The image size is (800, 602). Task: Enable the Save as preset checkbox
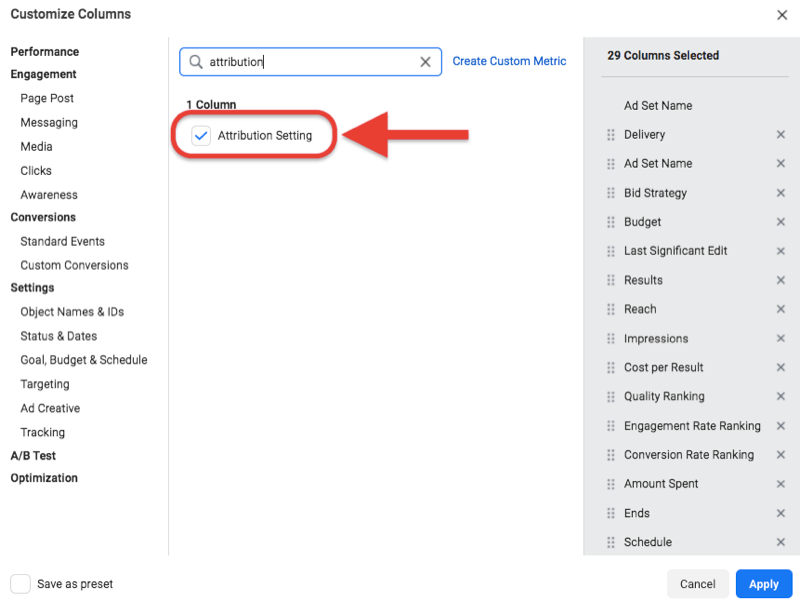point(20,584)
